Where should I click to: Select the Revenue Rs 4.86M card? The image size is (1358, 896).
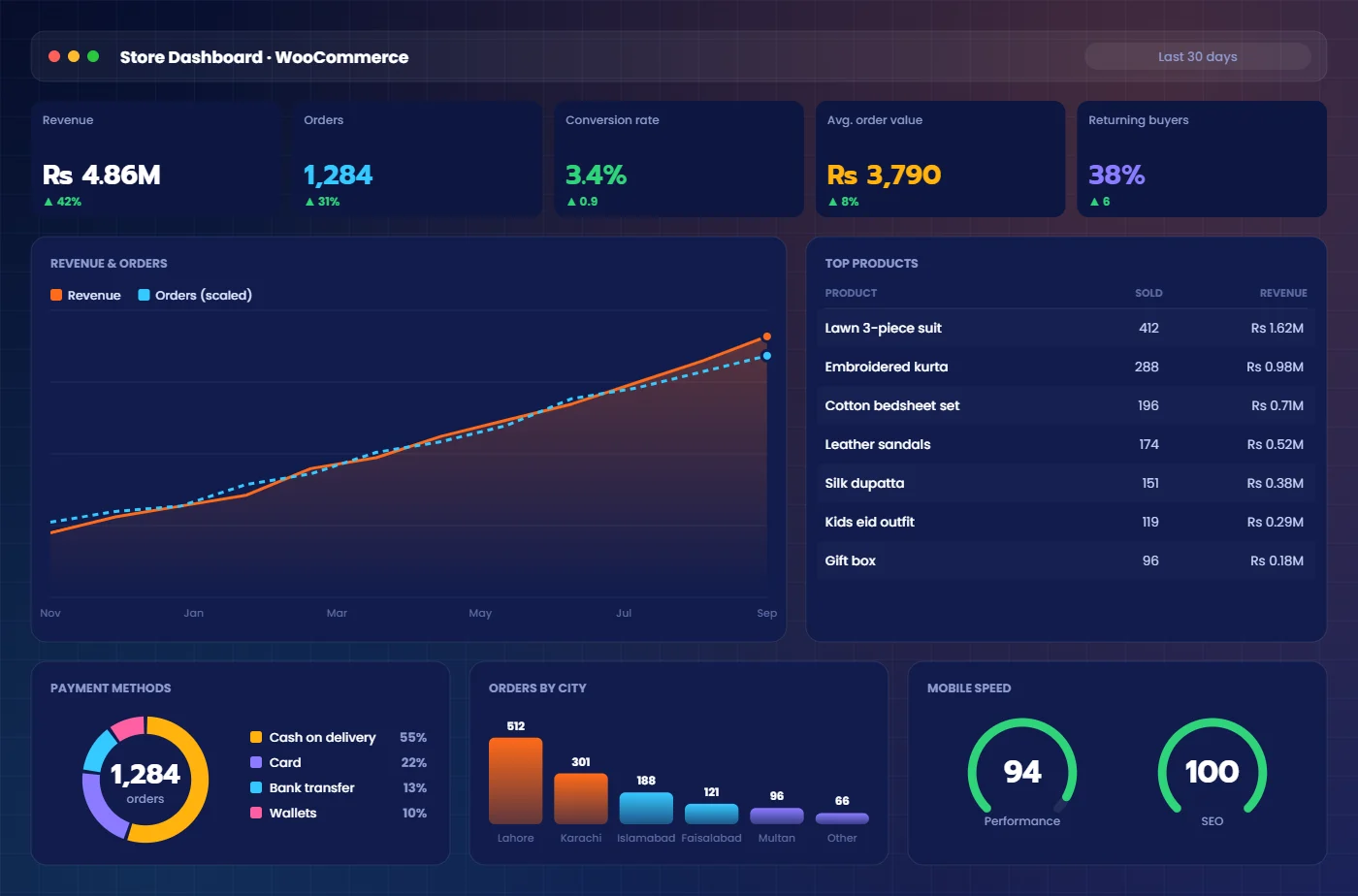155,159
